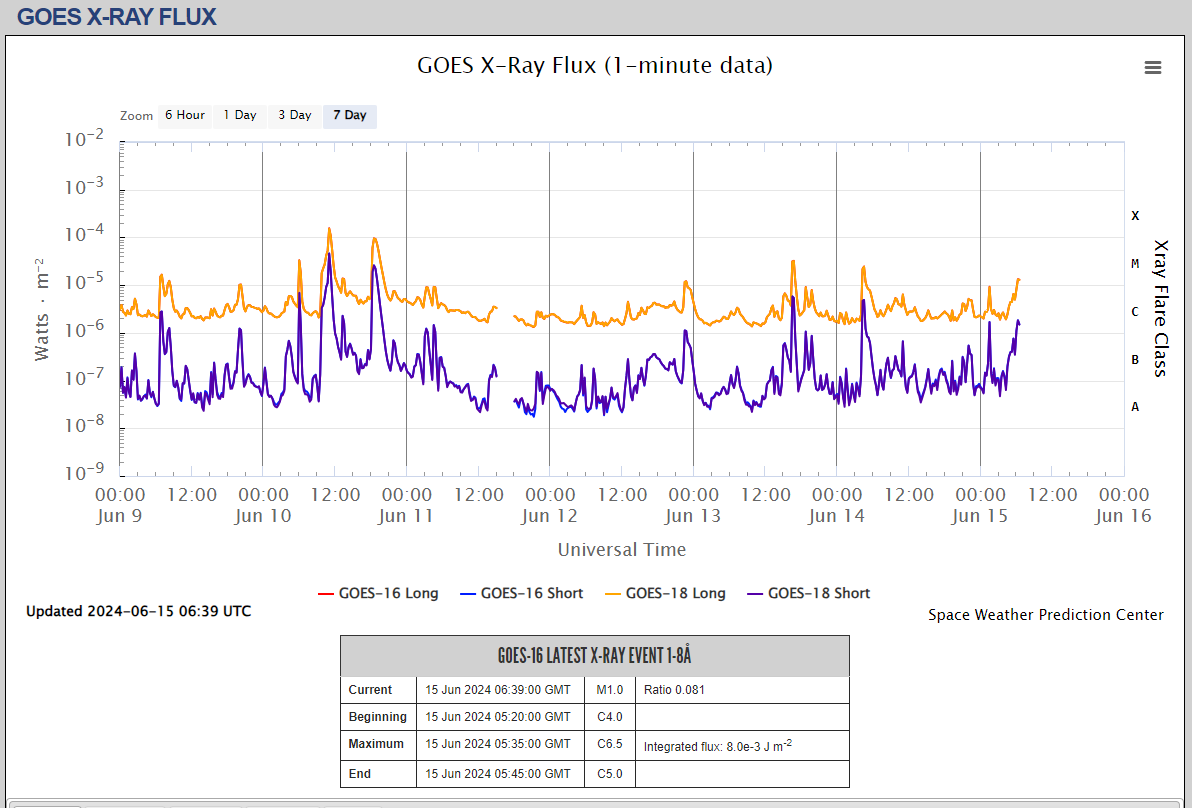Click the M1.0 current flux cell

click(x=609, y=690)
